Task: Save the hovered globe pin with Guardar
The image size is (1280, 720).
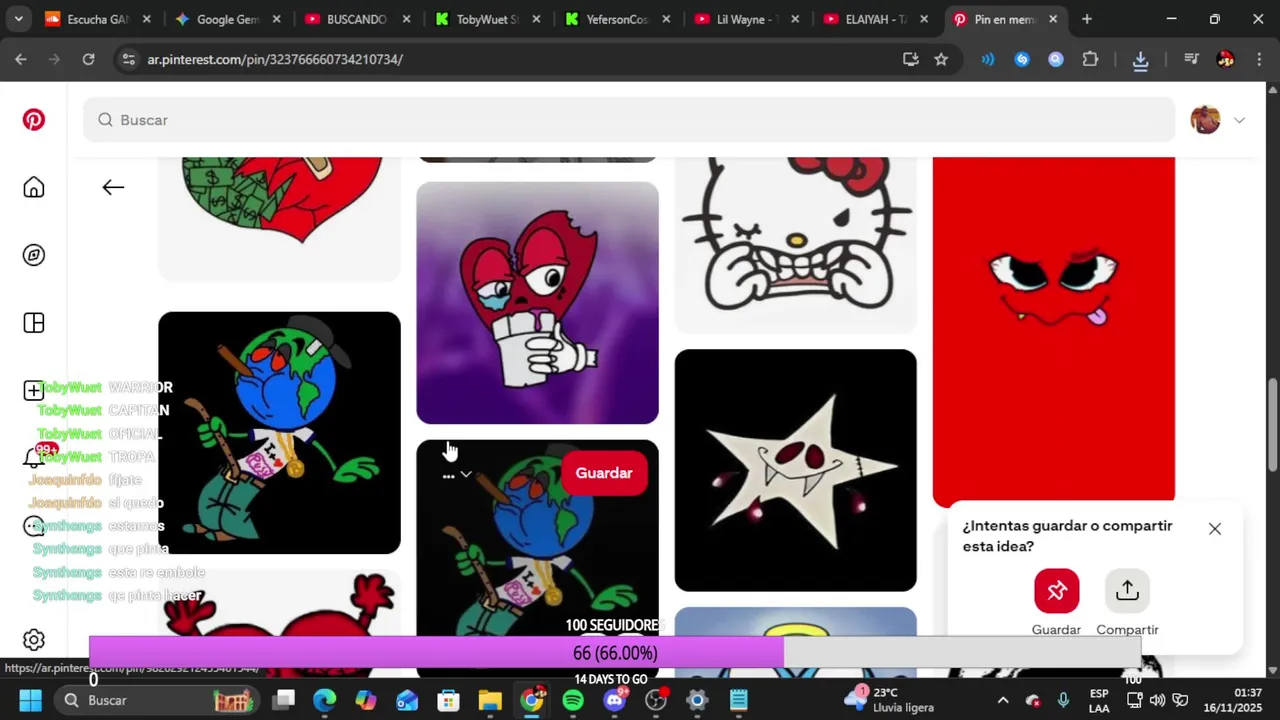Action: 604,473
